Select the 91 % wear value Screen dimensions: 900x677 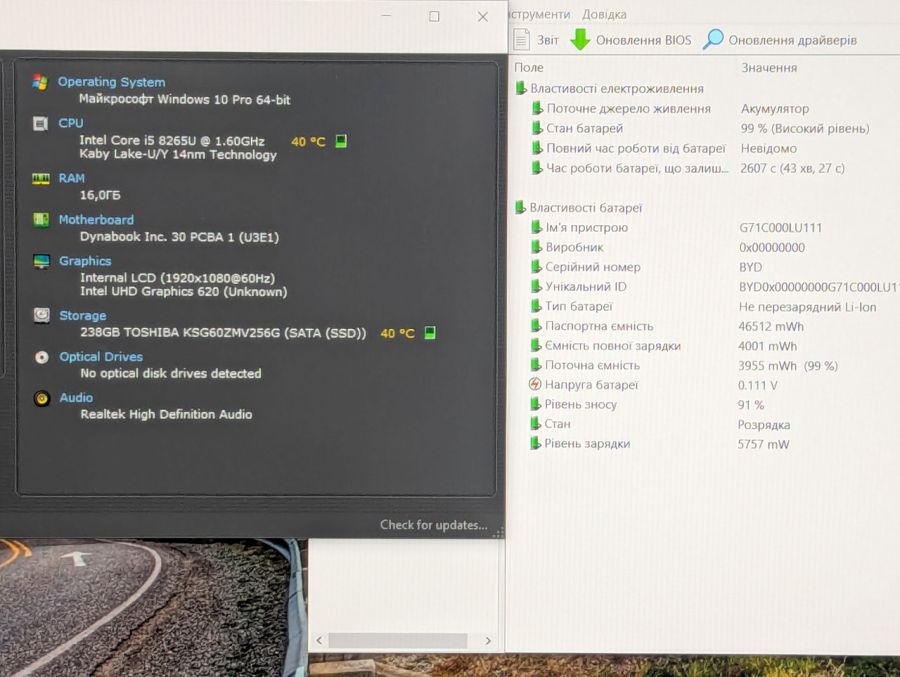coord(751,405)
